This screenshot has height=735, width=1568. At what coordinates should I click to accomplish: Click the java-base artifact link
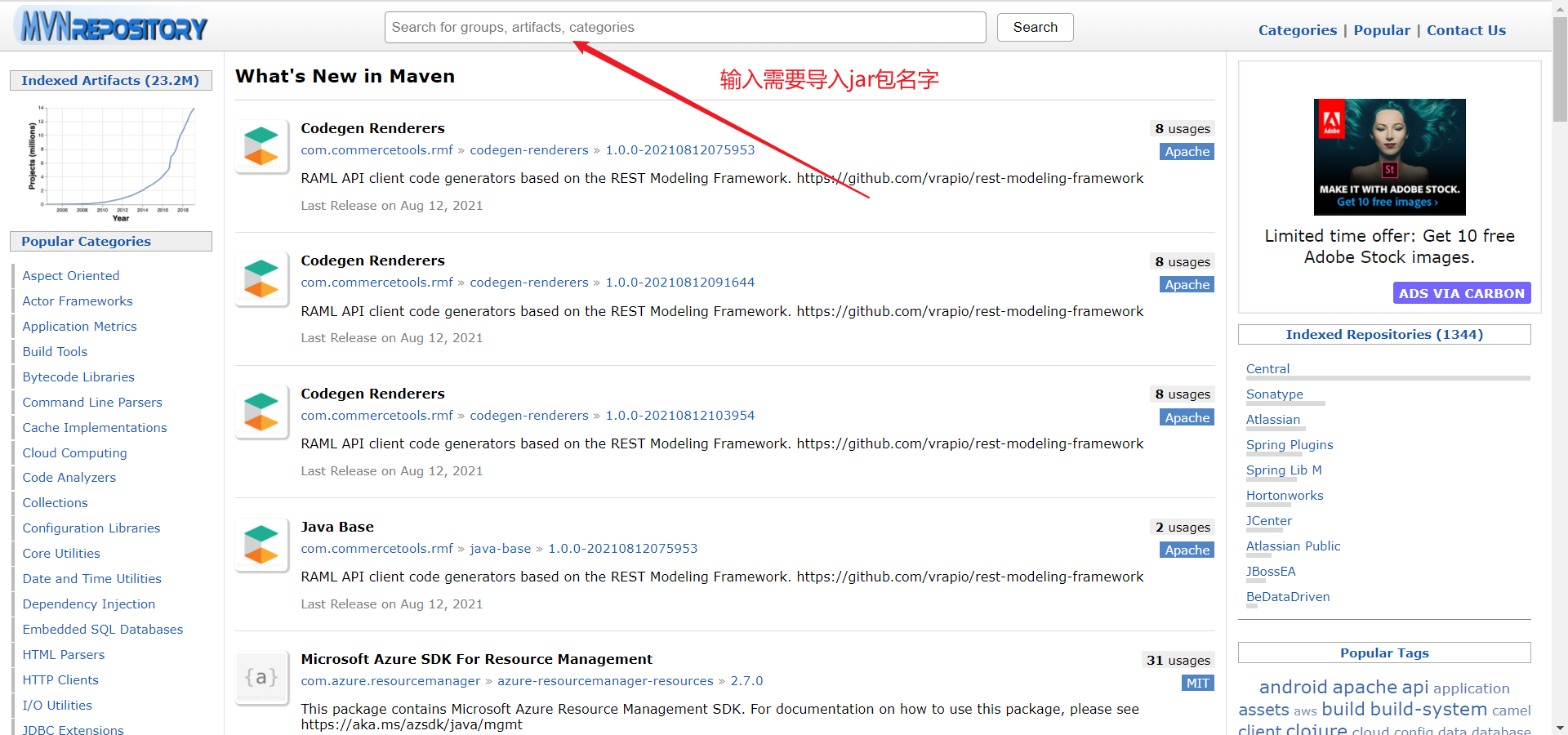tap(500, 548)
